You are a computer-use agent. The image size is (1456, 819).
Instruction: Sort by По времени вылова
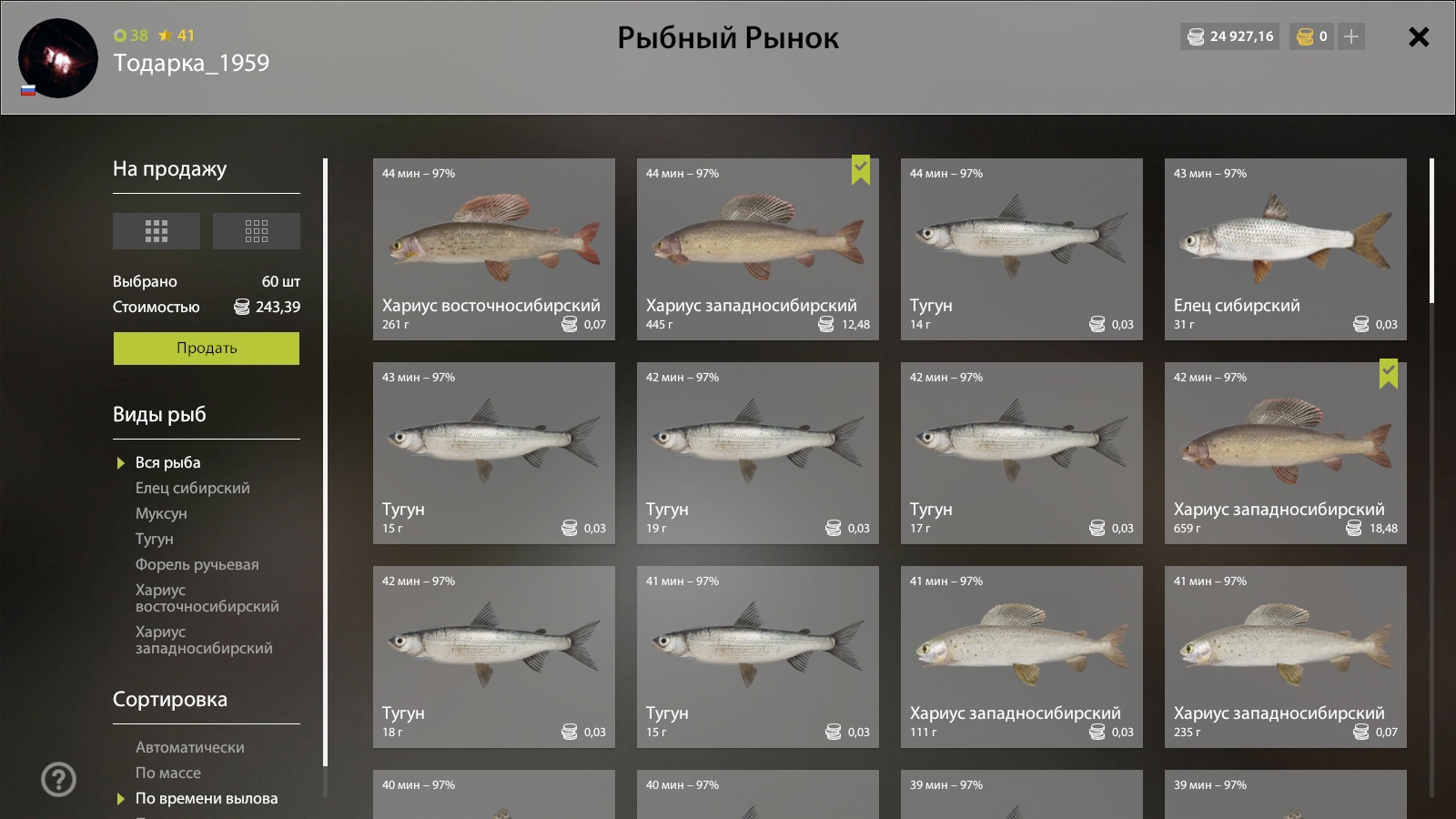tap(207, 798)
